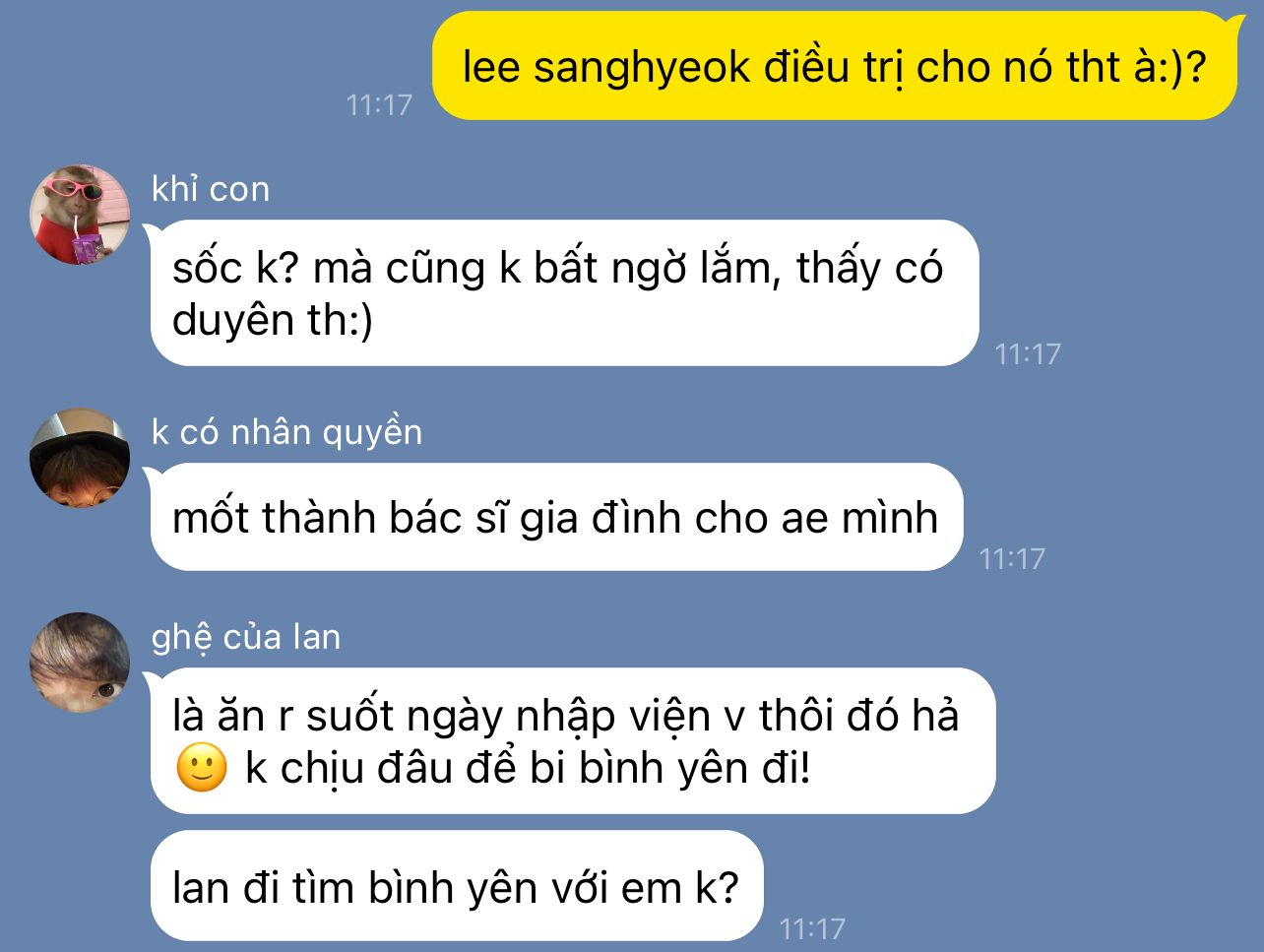Tap the timestamp beside the bác sĩ gia đình message
Screen dimensions: 1264x952
click(1012, 558)
